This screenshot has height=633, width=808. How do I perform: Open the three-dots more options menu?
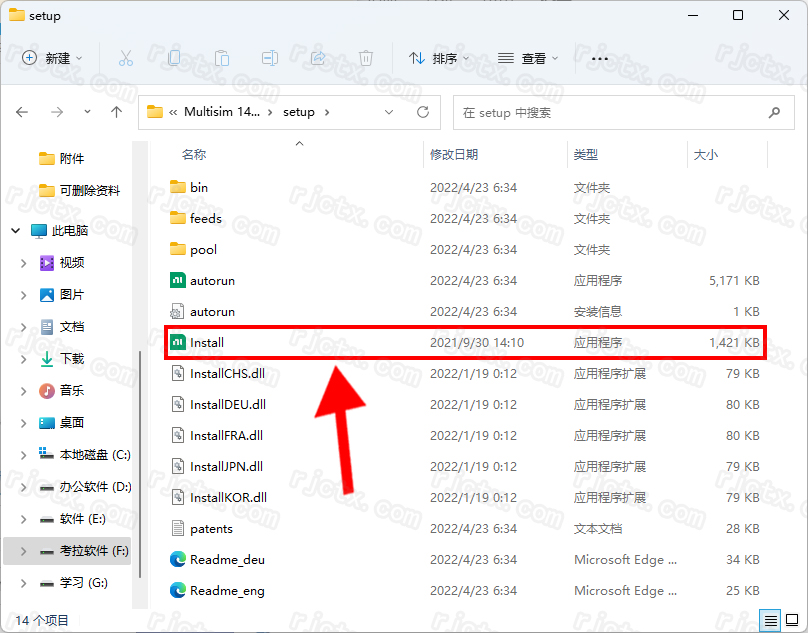pyautogui.click(x=600, y=58)
